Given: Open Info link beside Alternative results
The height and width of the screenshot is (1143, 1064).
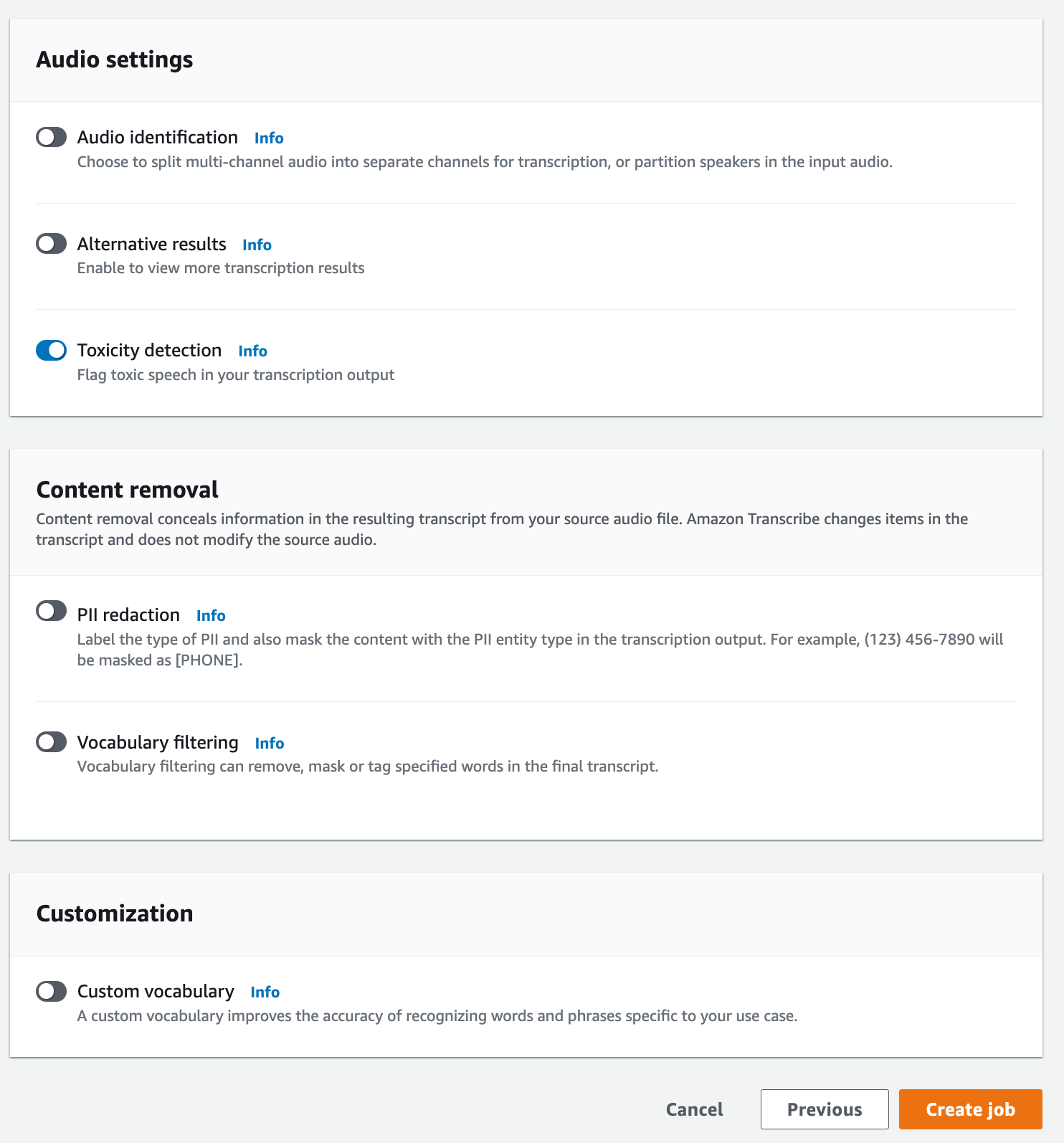Looking at the screenshot, I should (256, 245).
